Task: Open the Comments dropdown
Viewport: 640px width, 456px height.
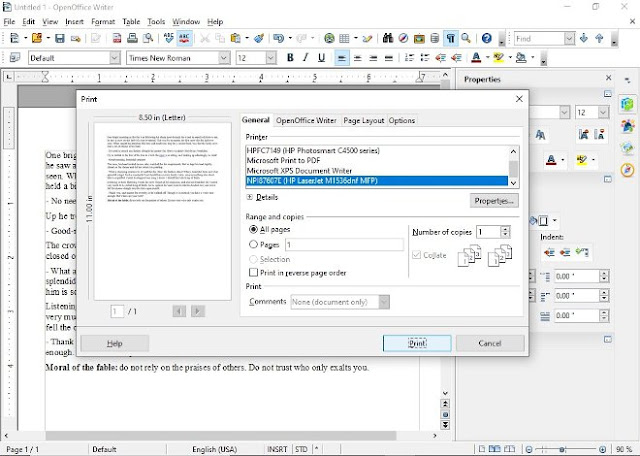Action: coord(384,302)
